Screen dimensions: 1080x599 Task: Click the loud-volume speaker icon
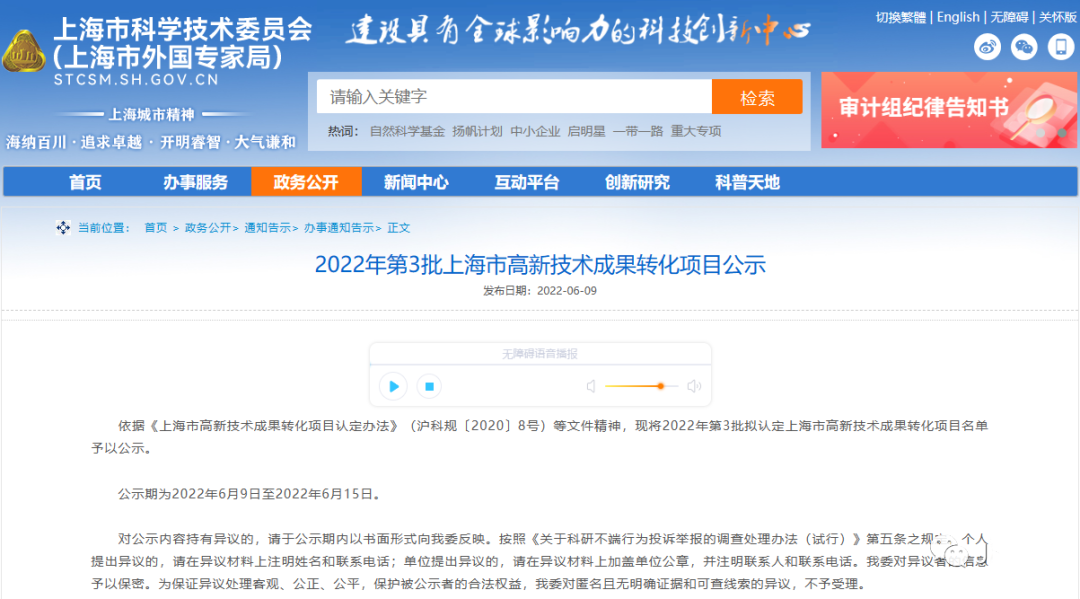pyautogui.click(x=694, y=386)
